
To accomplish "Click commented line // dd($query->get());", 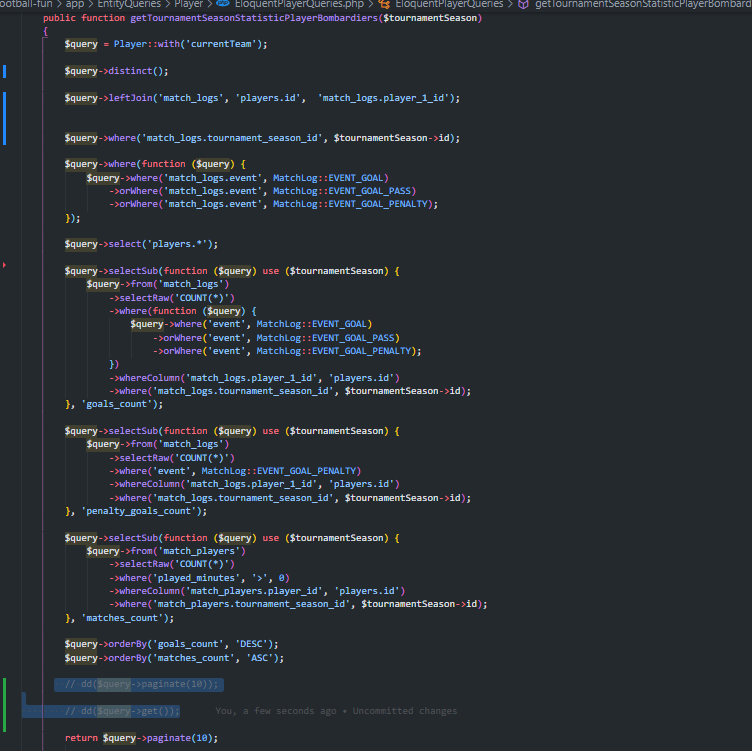I will coord(122,711).
